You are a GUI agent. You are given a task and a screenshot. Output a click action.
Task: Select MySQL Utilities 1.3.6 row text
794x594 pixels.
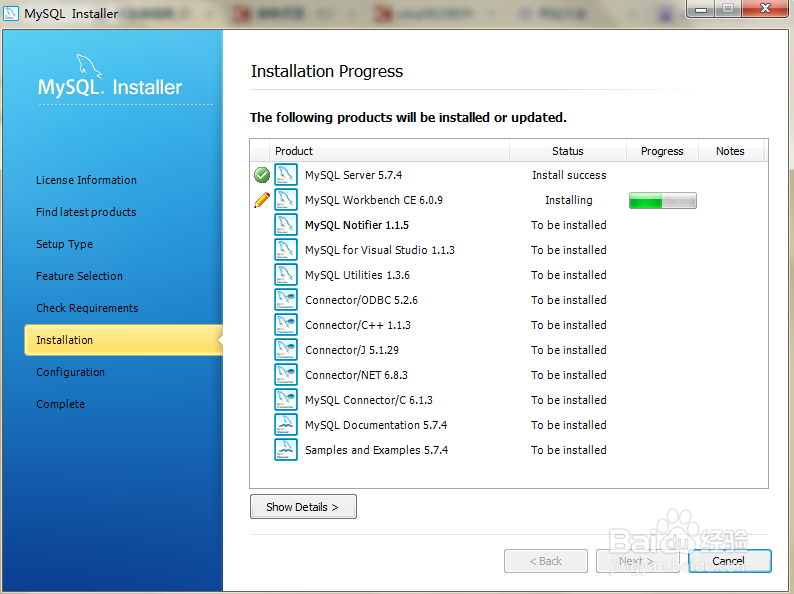(x=358, y=275)
